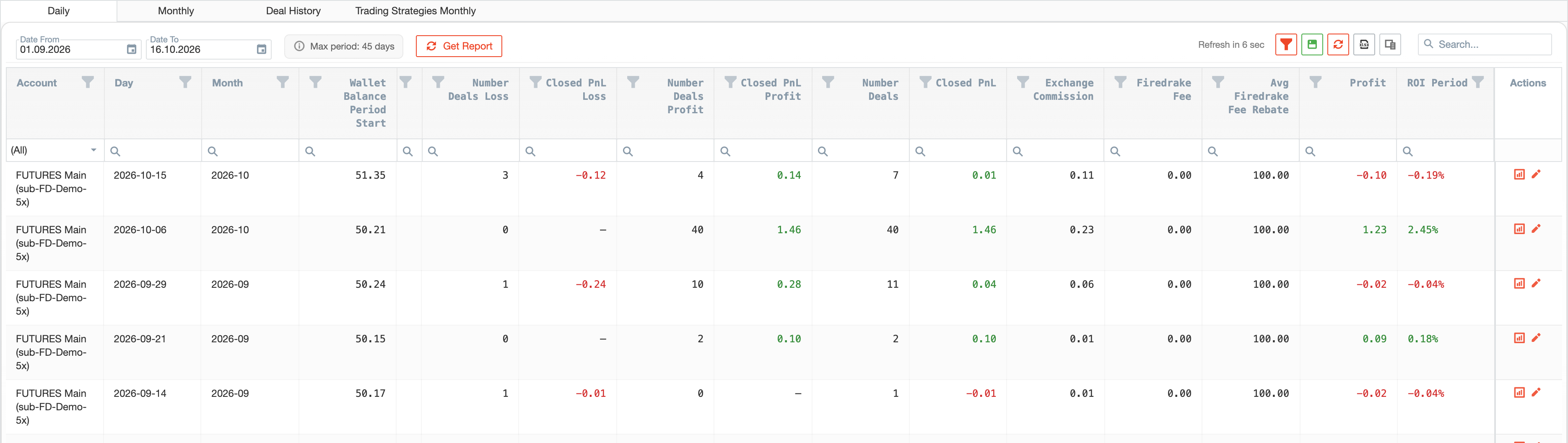Open the Date From calendar picker
This screenshot has width=1568, height=443.
point(132,50)
